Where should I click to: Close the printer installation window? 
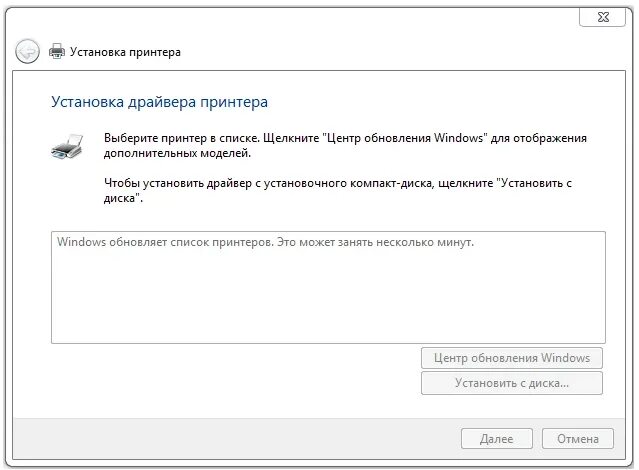tap(604, 16)
